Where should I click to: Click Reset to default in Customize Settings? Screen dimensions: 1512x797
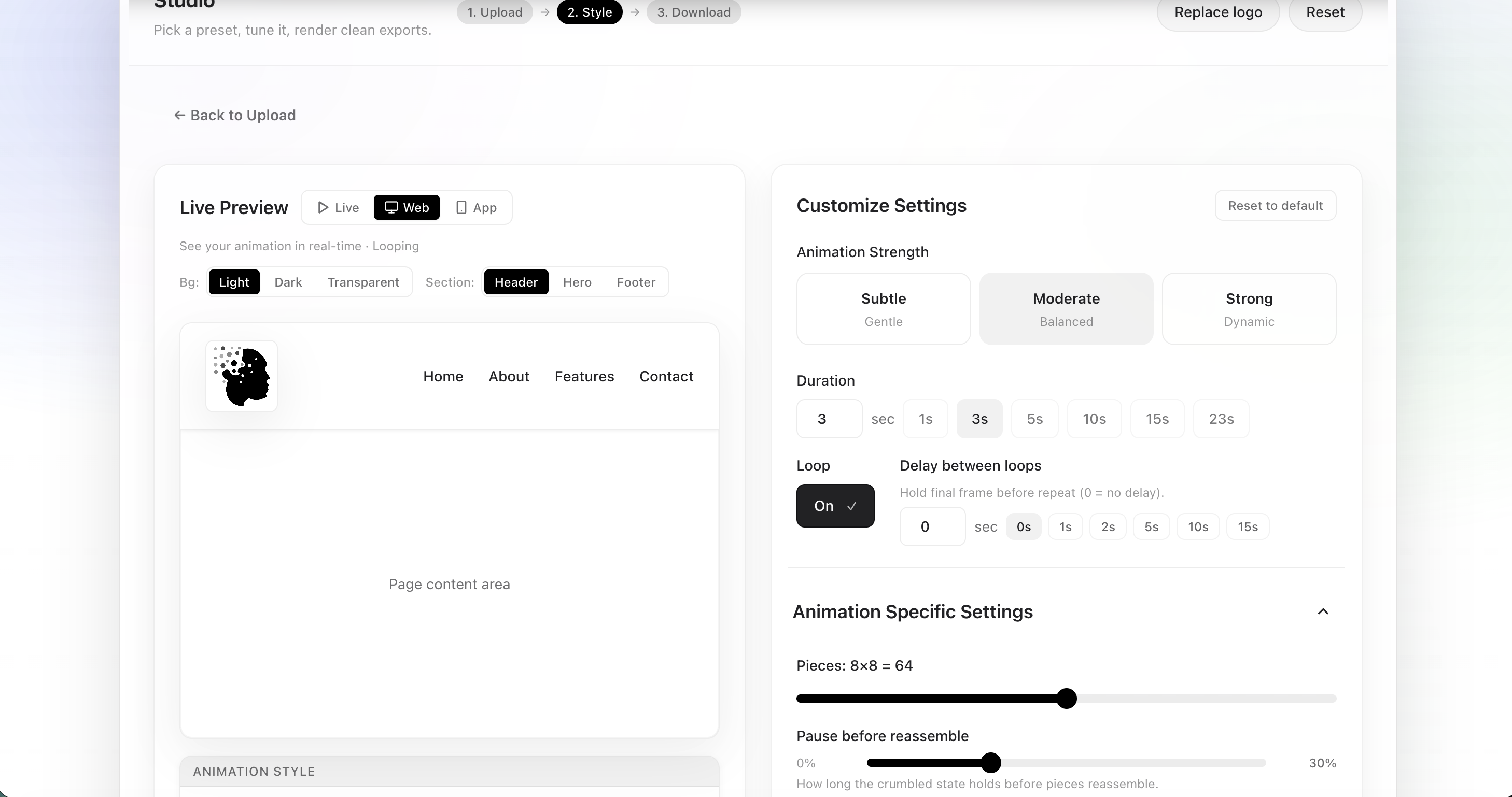(x=1275, y=205)
